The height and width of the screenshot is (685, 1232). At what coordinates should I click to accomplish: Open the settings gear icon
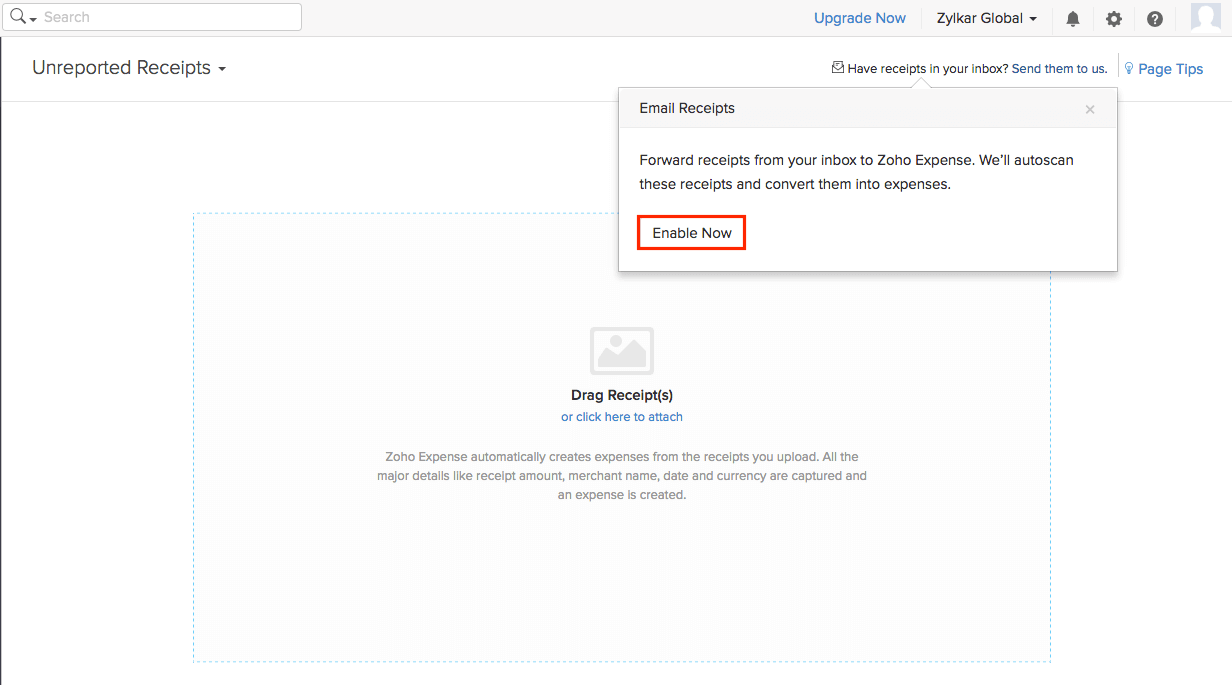pos(1114,19)
